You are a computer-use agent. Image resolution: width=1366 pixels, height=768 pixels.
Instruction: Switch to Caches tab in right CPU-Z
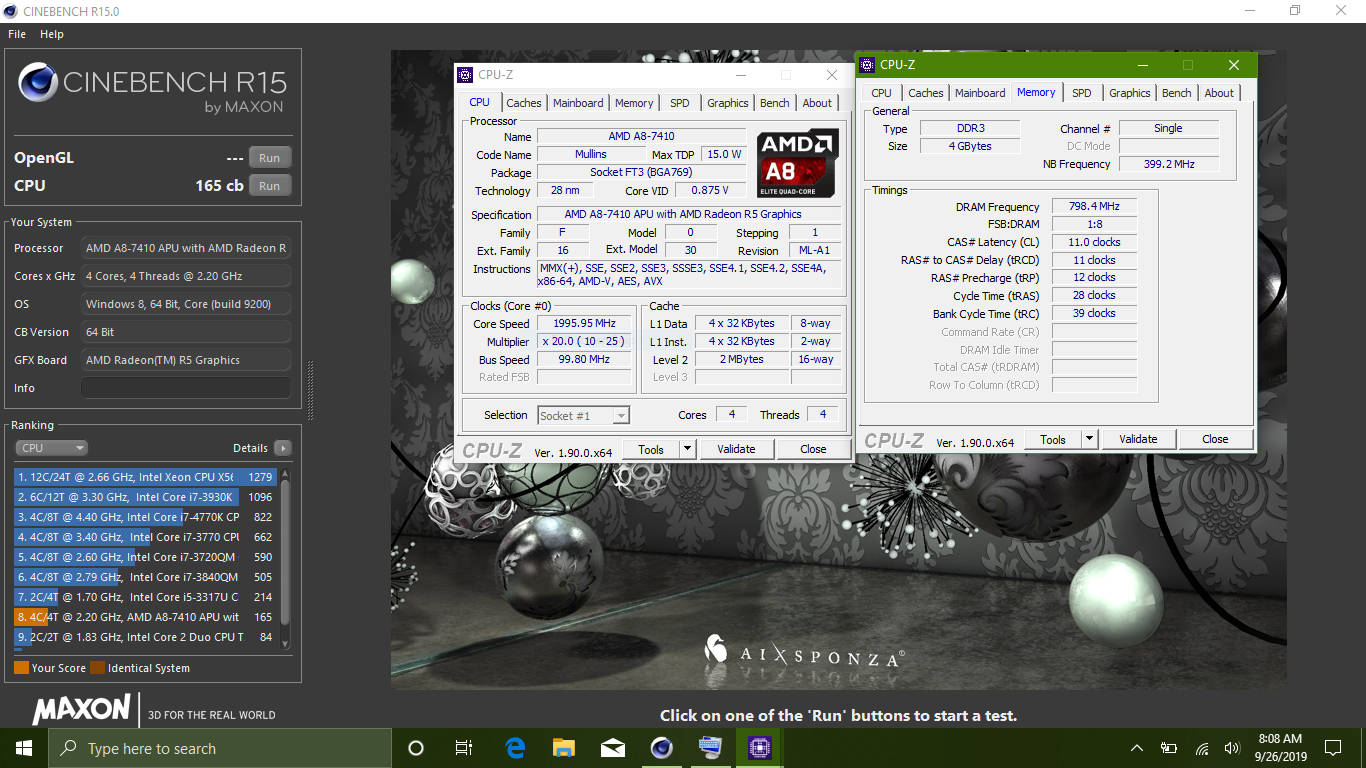click(x=925, y=93)
